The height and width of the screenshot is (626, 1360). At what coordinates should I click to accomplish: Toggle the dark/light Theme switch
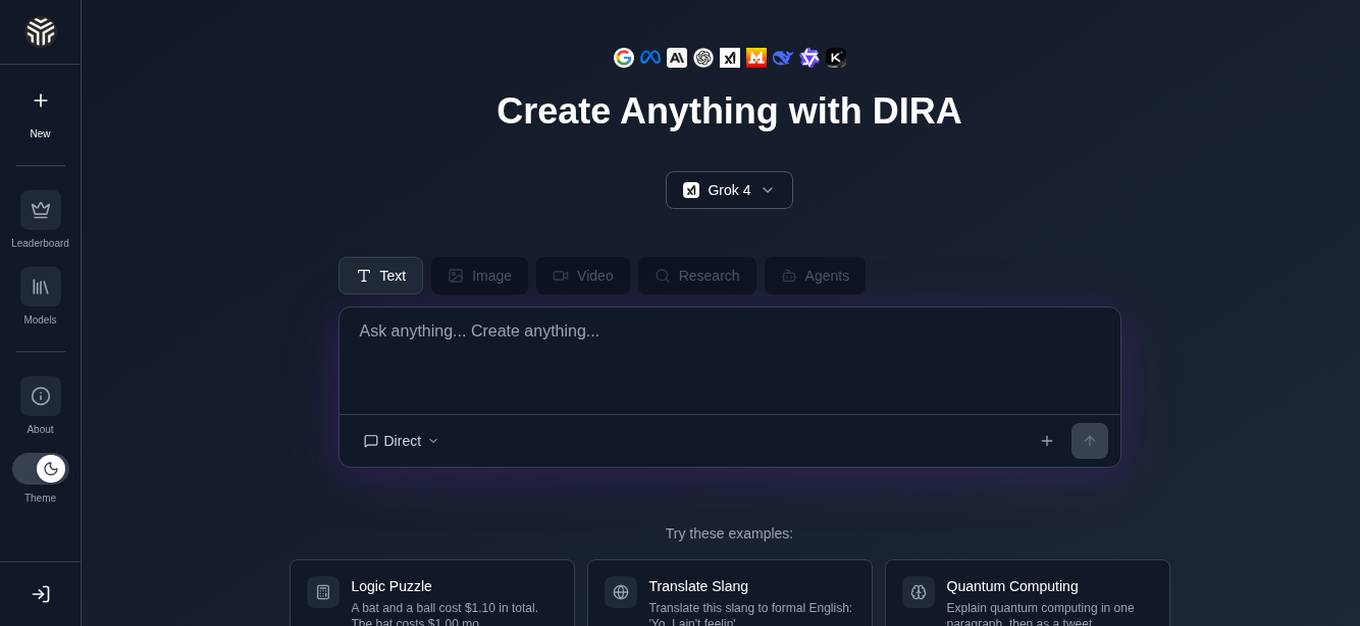[40, 469]
